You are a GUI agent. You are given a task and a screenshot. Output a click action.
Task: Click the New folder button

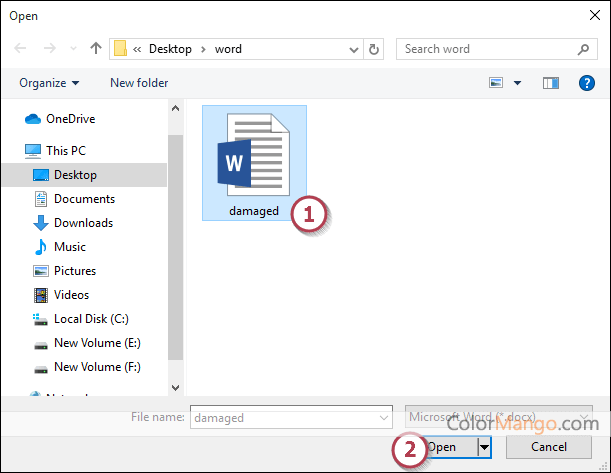(139, 83)
